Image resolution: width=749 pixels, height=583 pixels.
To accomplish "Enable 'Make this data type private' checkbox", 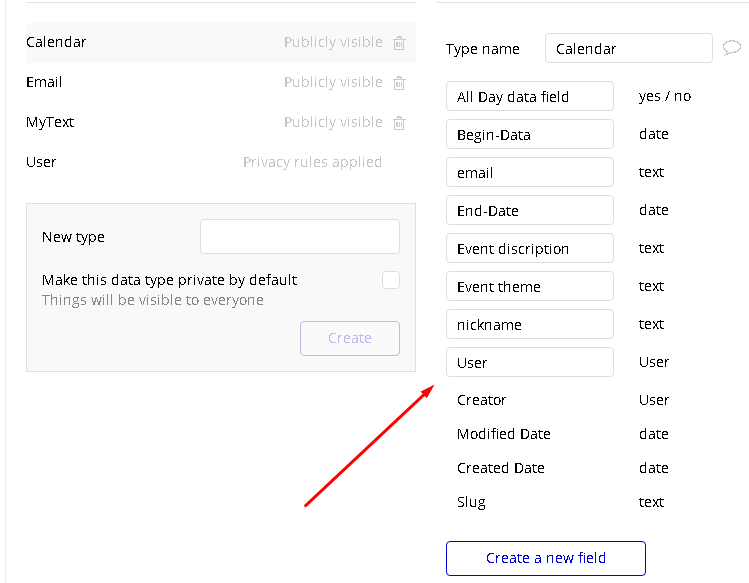I will pos(391,280).
